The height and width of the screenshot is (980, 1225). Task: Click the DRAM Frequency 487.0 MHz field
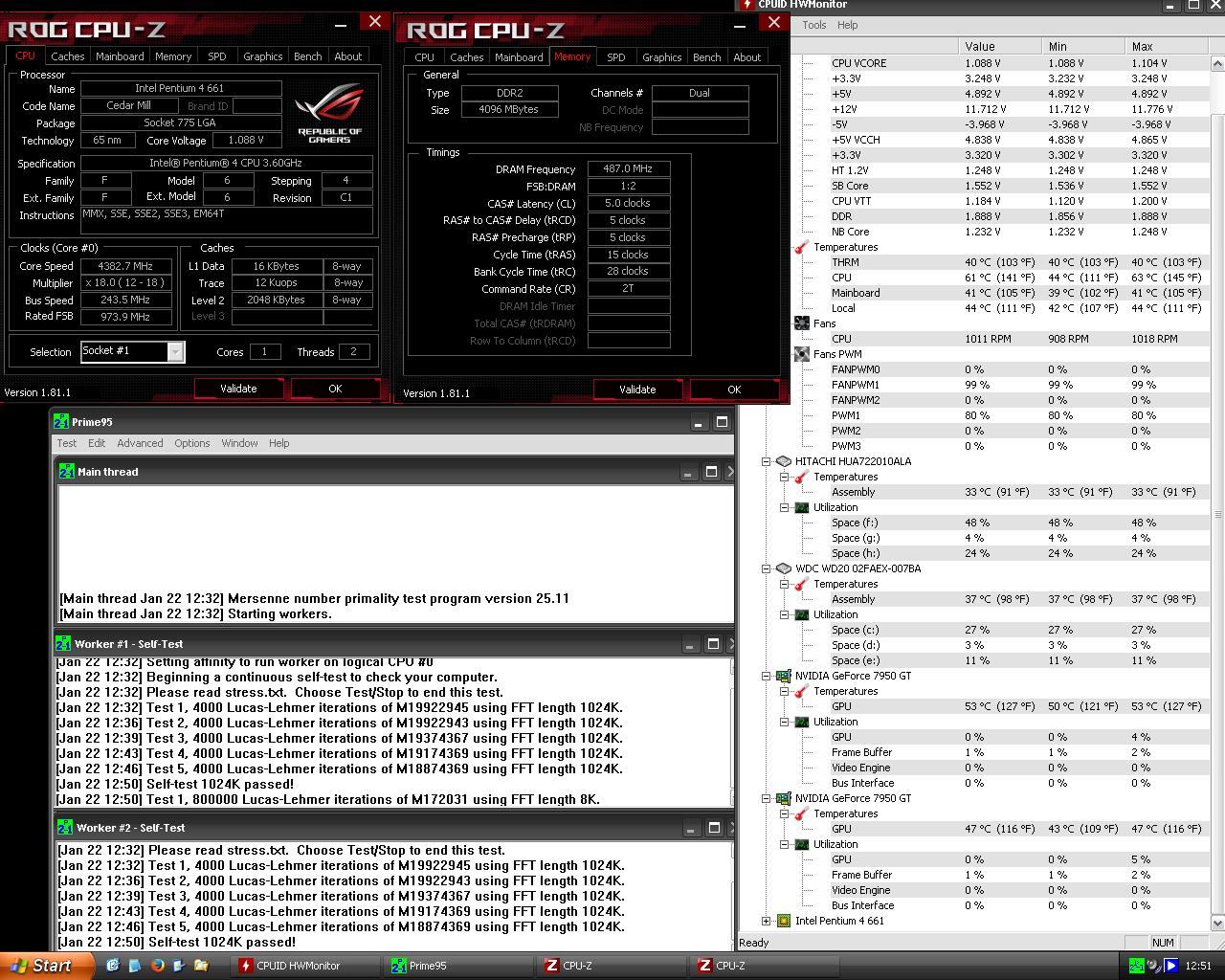click(x=628, y=168)
